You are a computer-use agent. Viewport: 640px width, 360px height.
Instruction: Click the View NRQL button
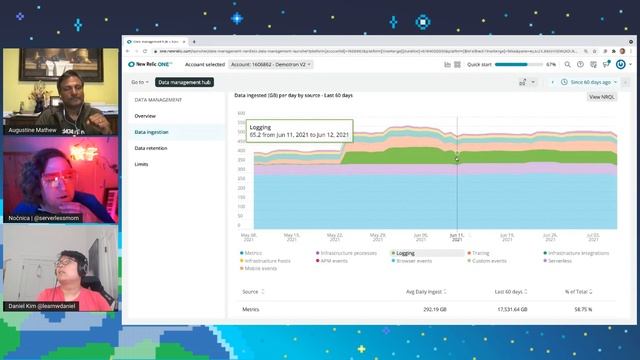pos(602,97)
